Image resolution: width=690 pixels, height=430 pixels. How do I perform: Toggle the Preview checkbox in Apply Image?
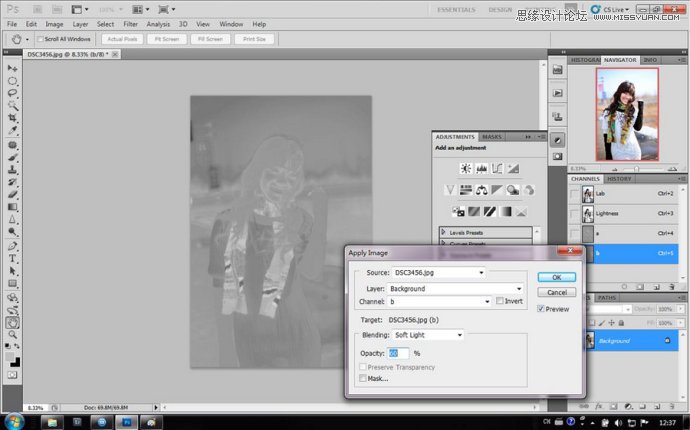pos(542,309)
